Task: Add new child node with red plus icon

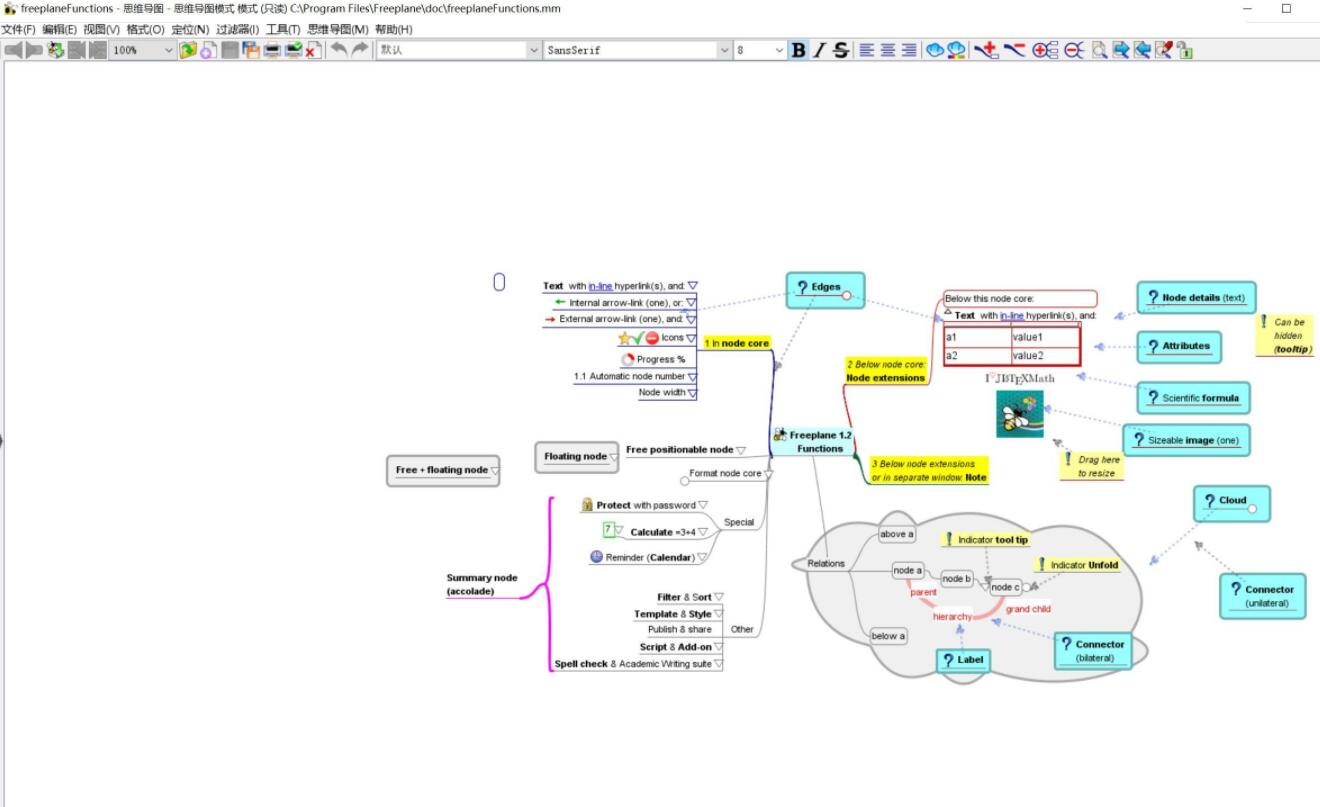Action: click(x=987, y=50)
